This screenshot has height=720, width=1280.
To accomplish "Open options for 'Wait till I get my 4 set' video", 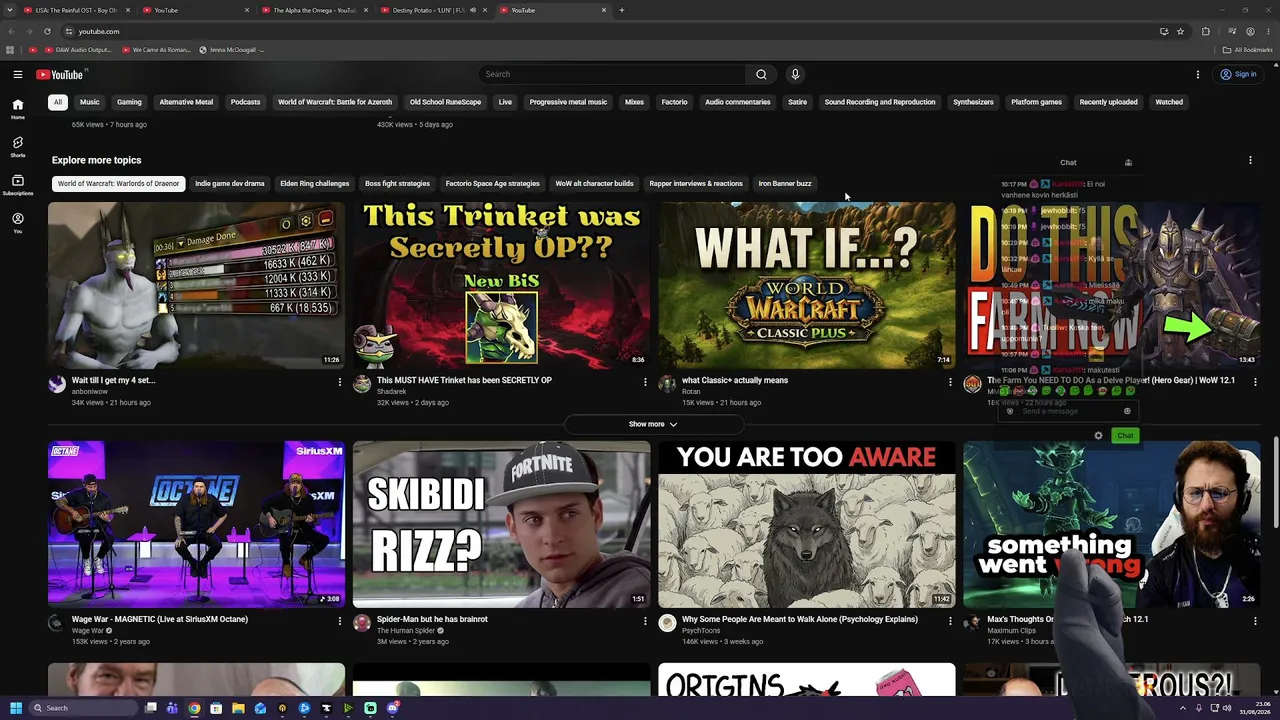I will (x=340, y=382).
